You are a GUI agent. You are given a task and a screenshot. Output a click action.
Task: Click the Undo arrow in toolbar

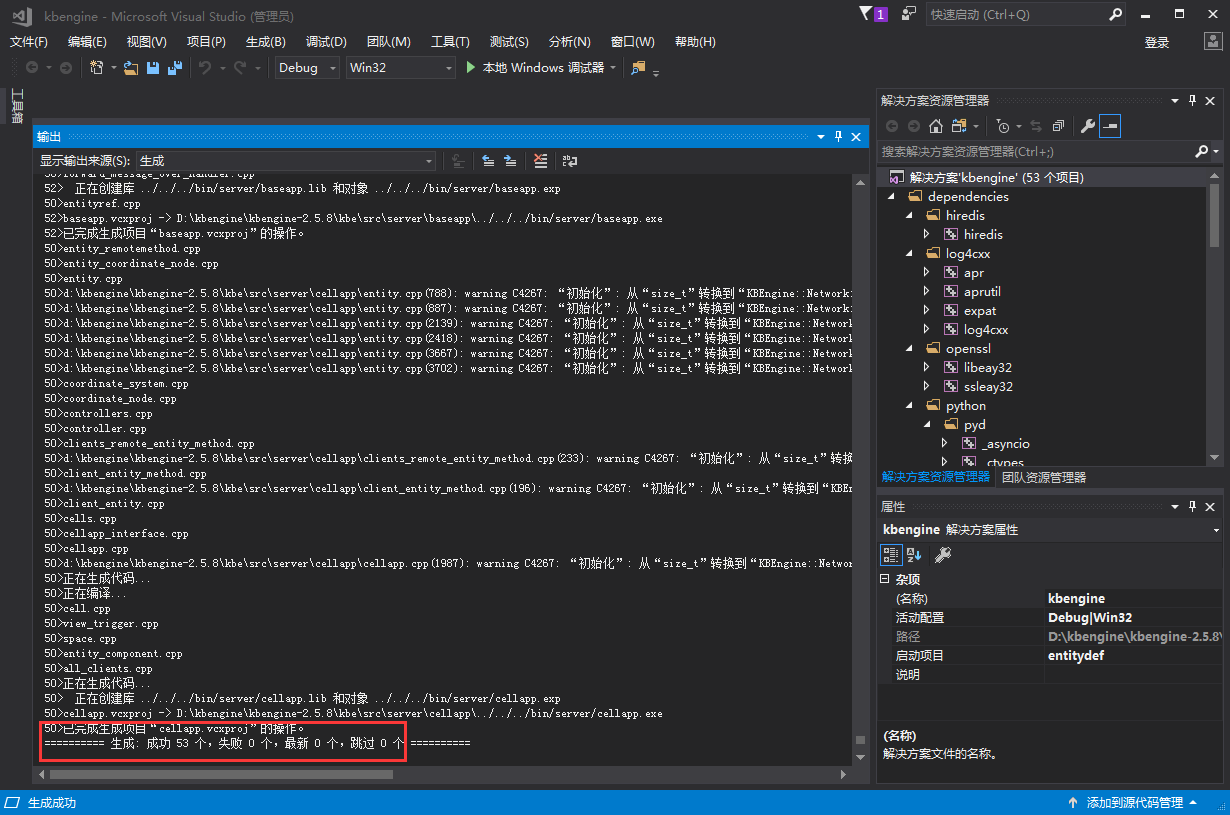point(205,68)
